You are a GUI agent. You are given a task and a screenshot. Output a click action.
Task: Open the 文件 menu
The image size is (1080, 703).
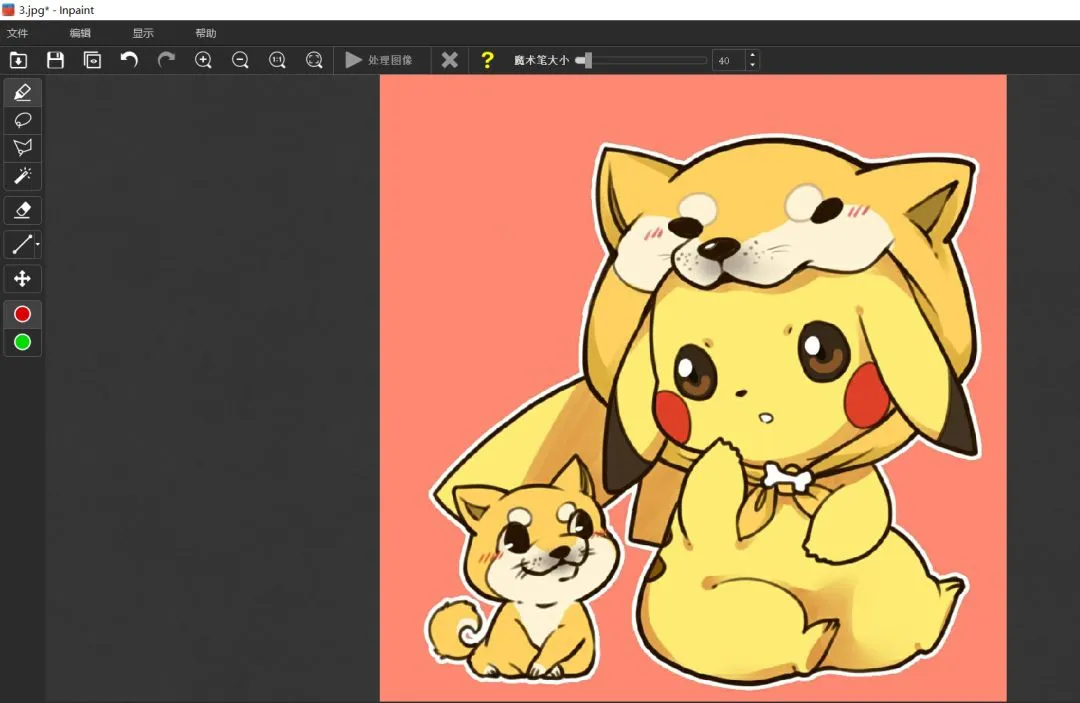[17, 33]
